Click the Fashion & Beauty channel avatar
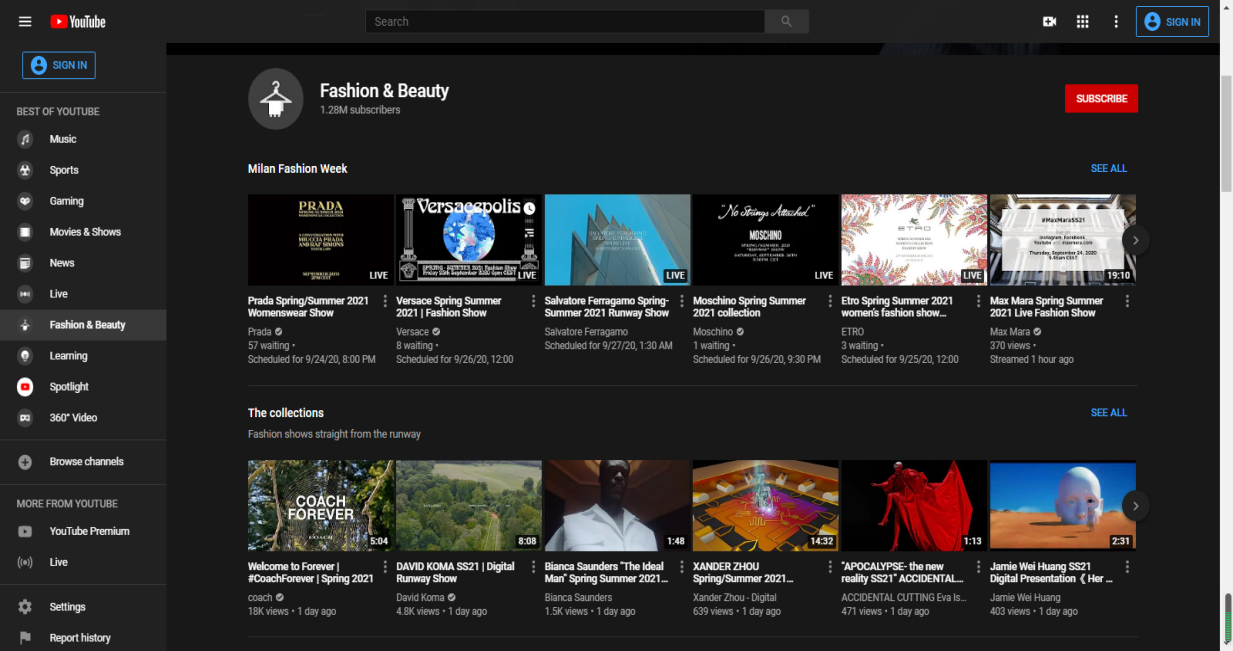The height and width of the screenshot is (651, 1233). click(275, 99)
